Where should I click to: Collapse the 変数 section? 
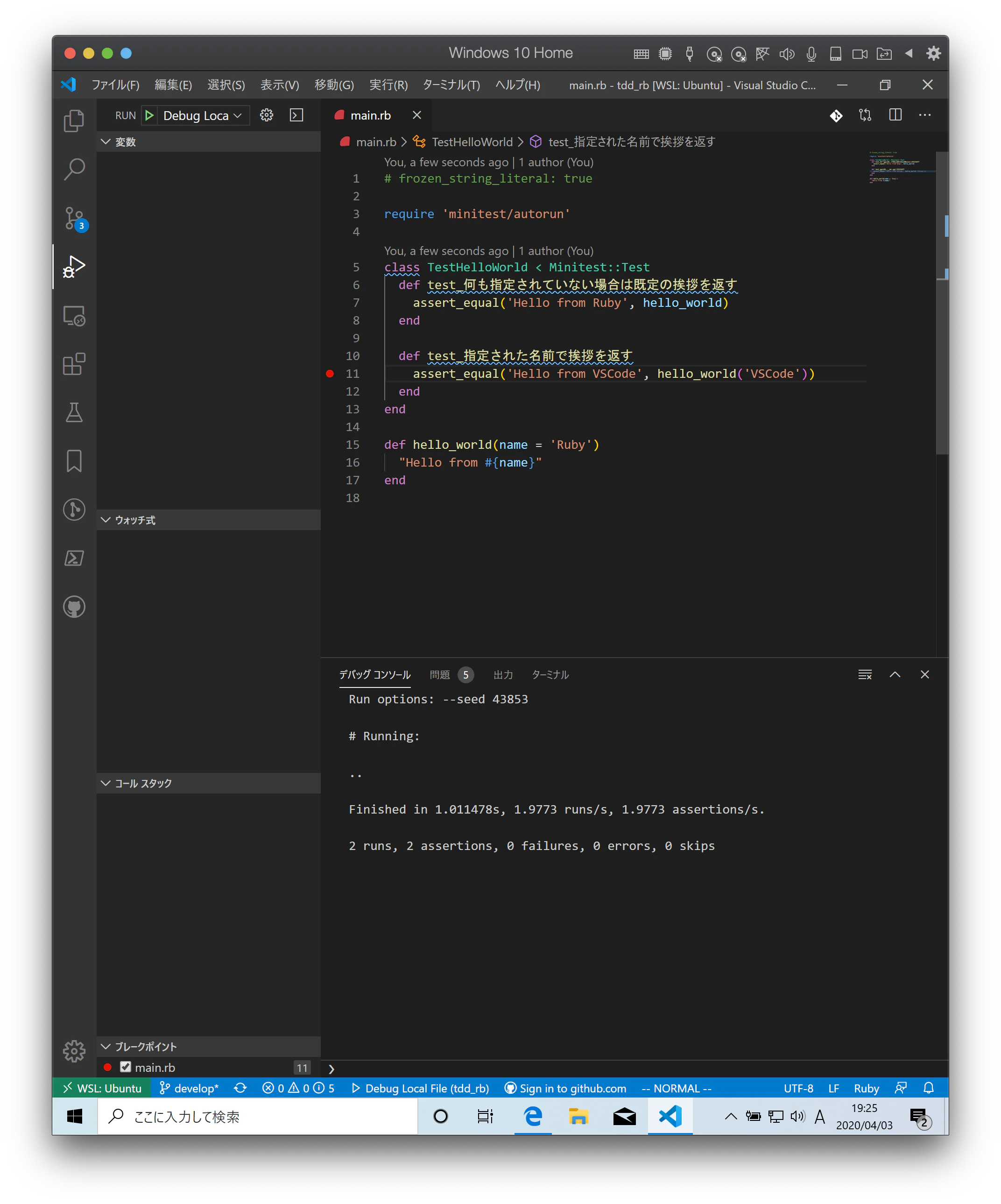(x=209, y=142)
